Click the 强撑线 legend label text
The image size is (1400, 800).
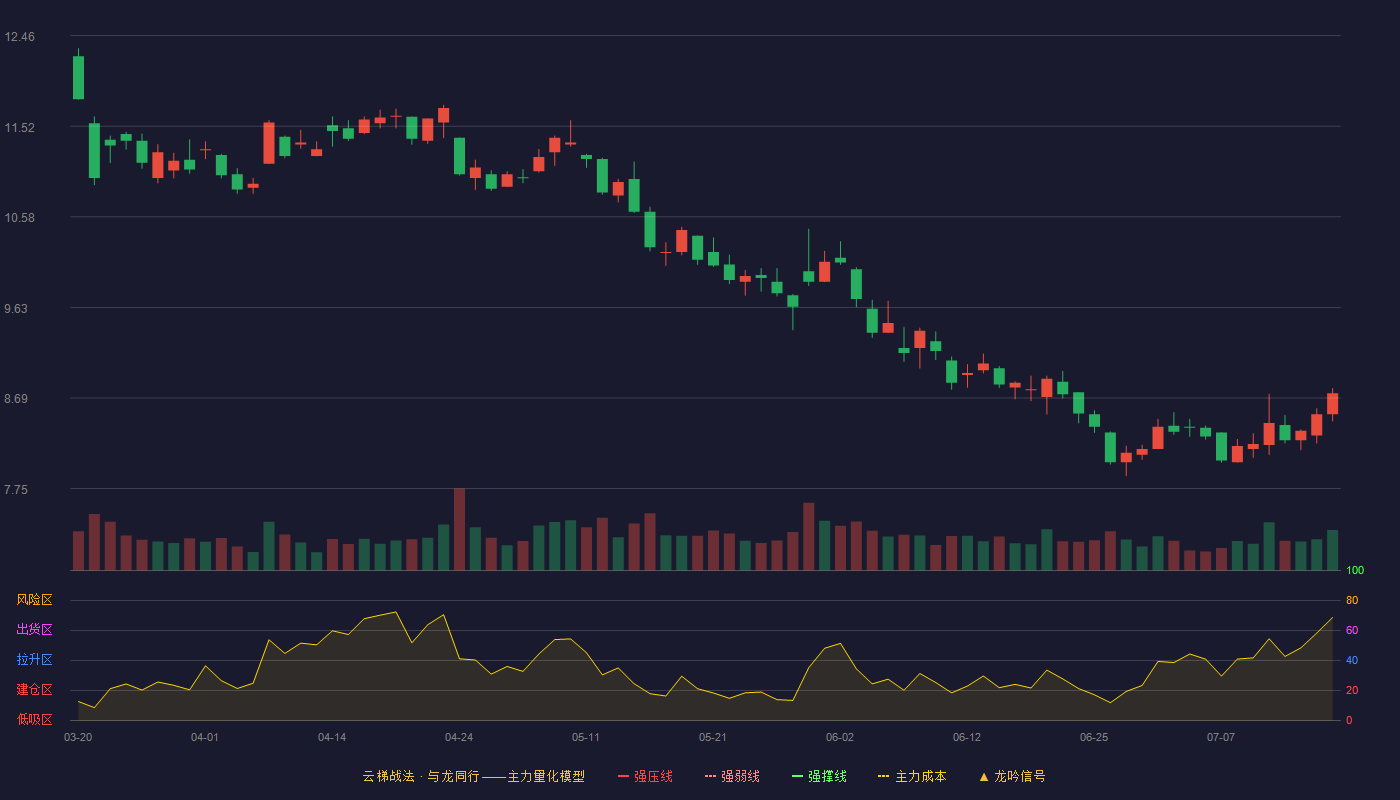point(828,776)
